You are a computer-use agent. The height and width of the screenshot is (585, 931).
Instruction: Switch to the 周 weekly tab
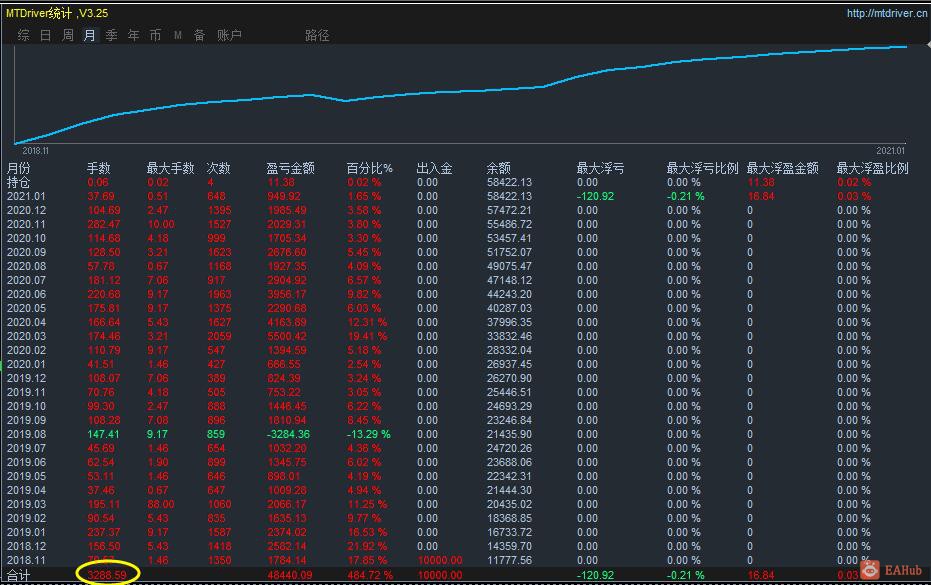pyautogui.click(x=68, y=35)
